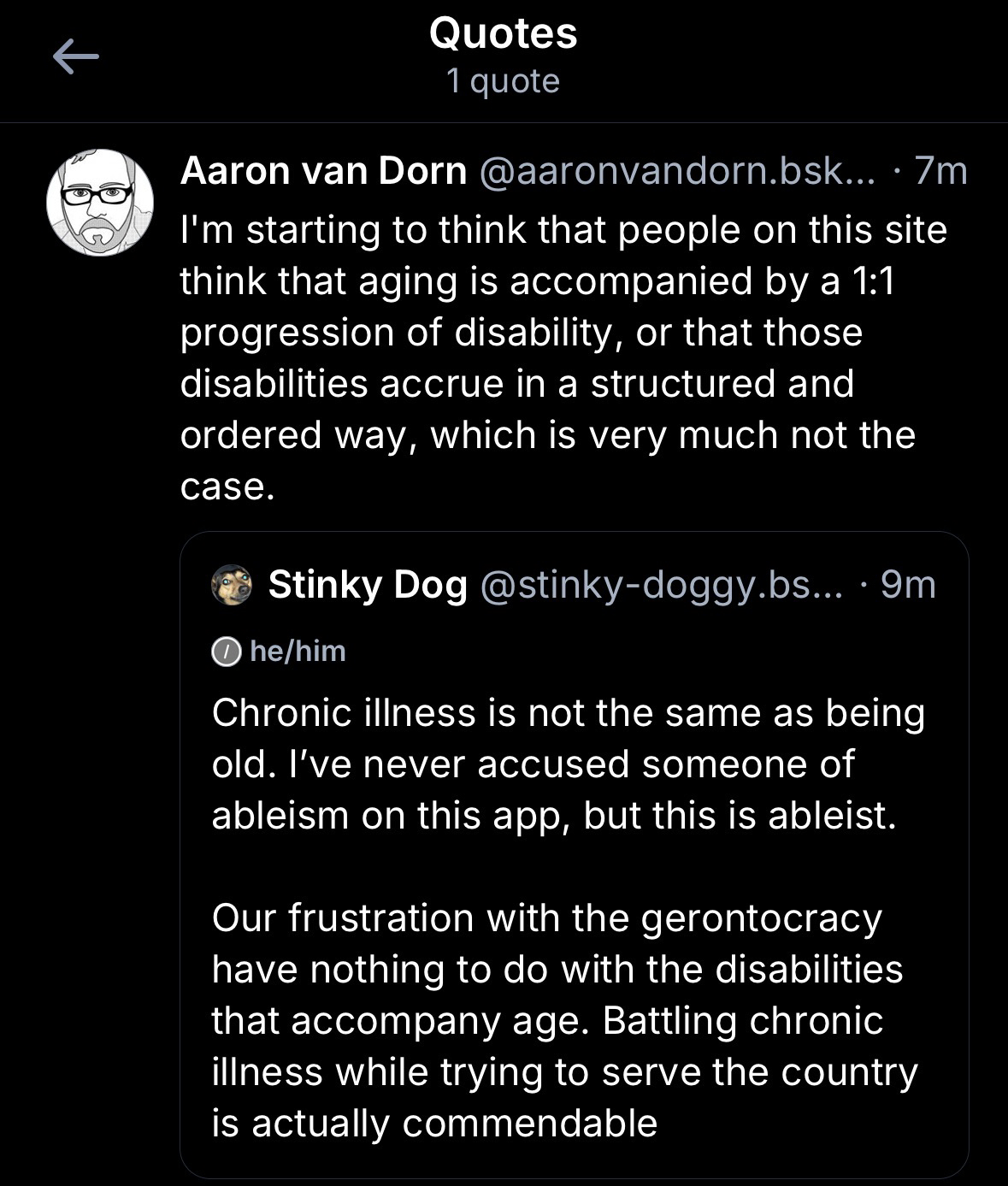Click the line 'is actually commendable'
The width and height of the screenshot is (1008, 1186).
(x=434, y=1124)
